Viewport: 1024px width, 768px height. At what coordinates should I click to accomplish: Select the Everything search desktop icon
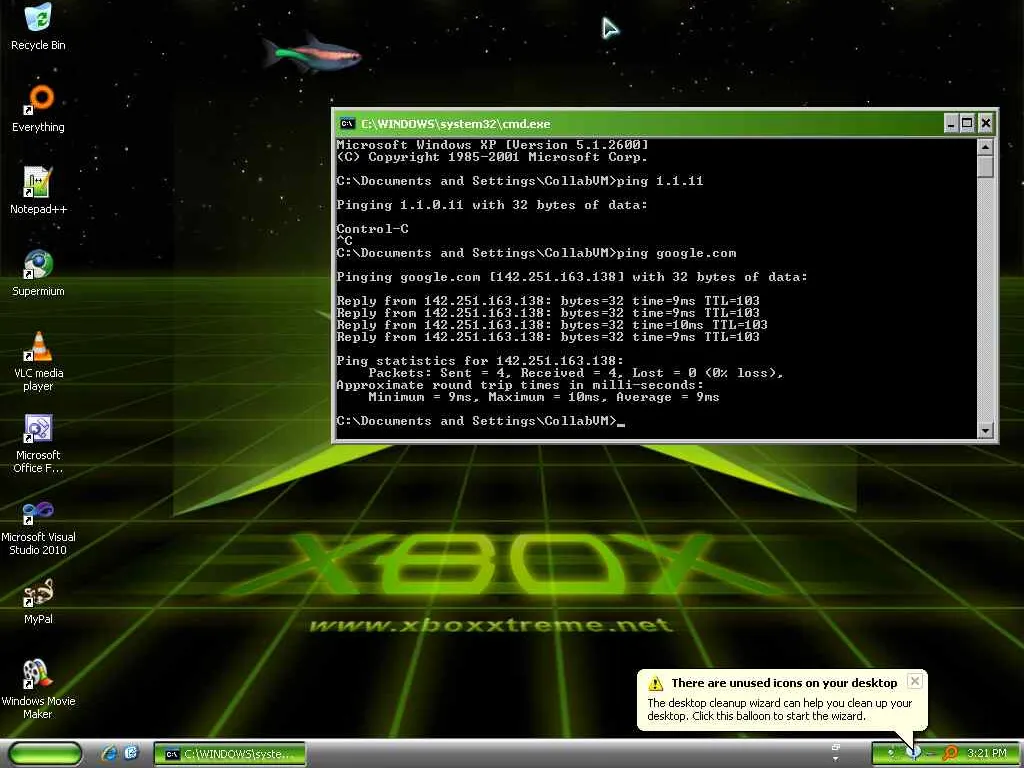click(38, 108)
